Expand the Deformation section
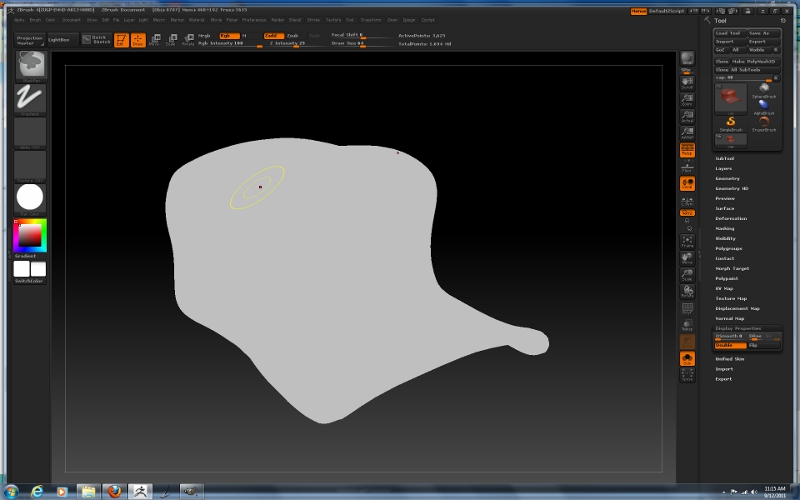The height and width of the screenshot is (500, 800). [x=731, y=219]
